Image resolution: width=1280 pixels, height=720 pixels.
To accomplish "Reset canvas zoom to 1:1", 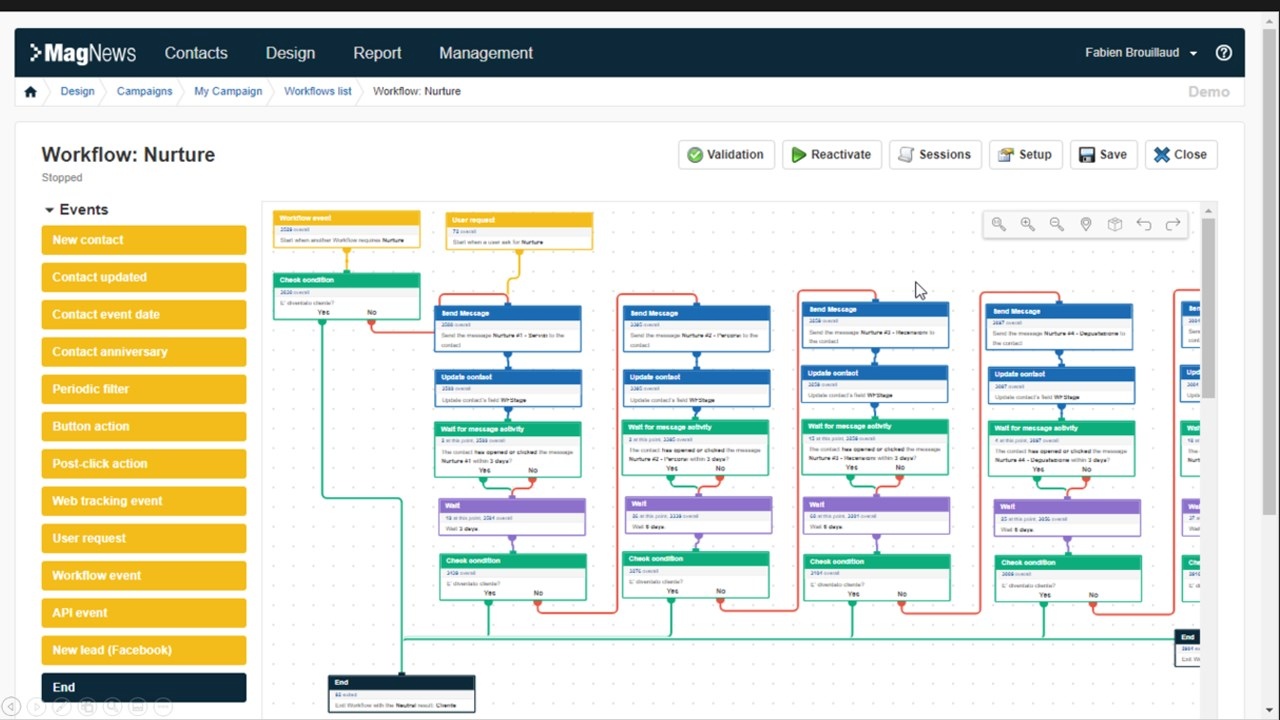I will tap(998, 224).
